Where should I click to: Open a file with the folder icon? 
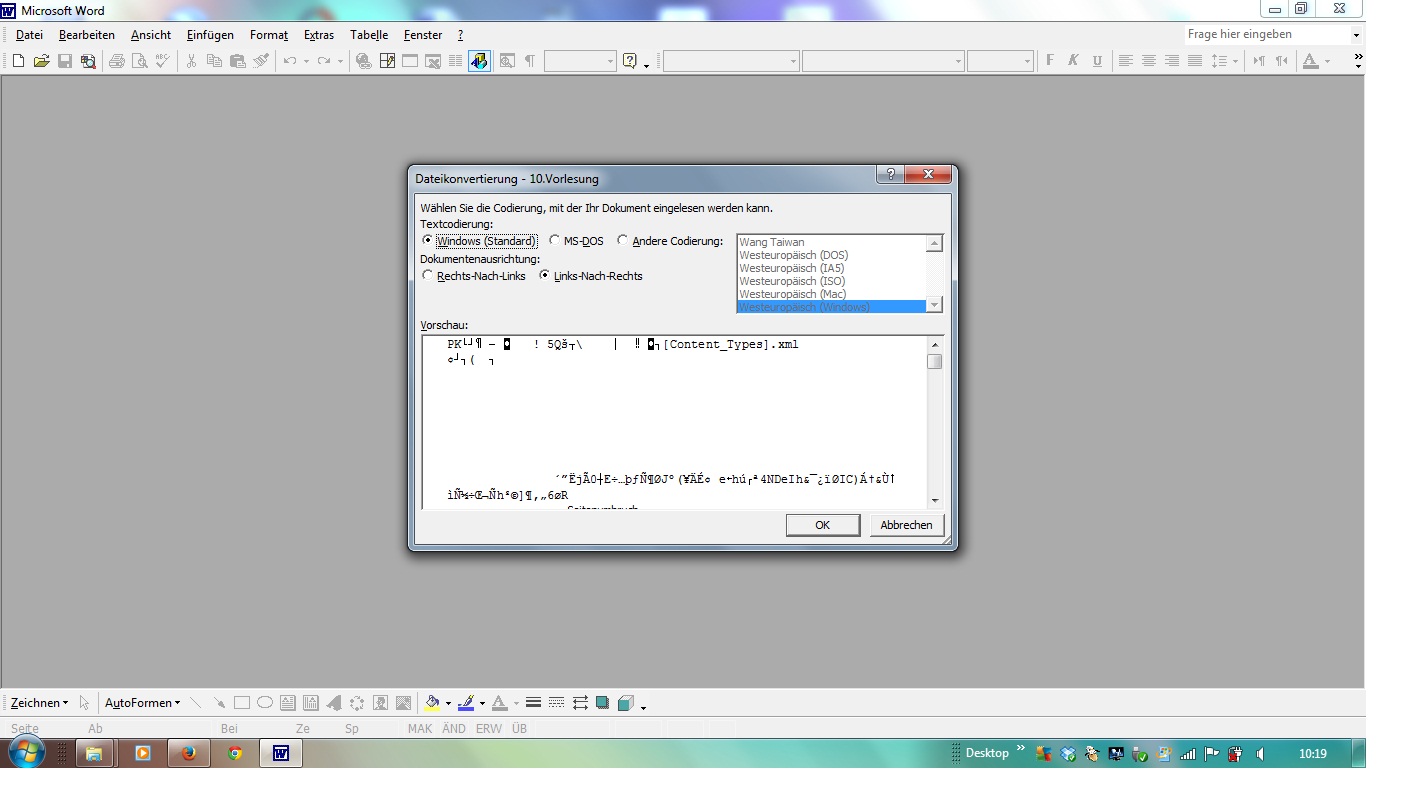coord(41,61)
